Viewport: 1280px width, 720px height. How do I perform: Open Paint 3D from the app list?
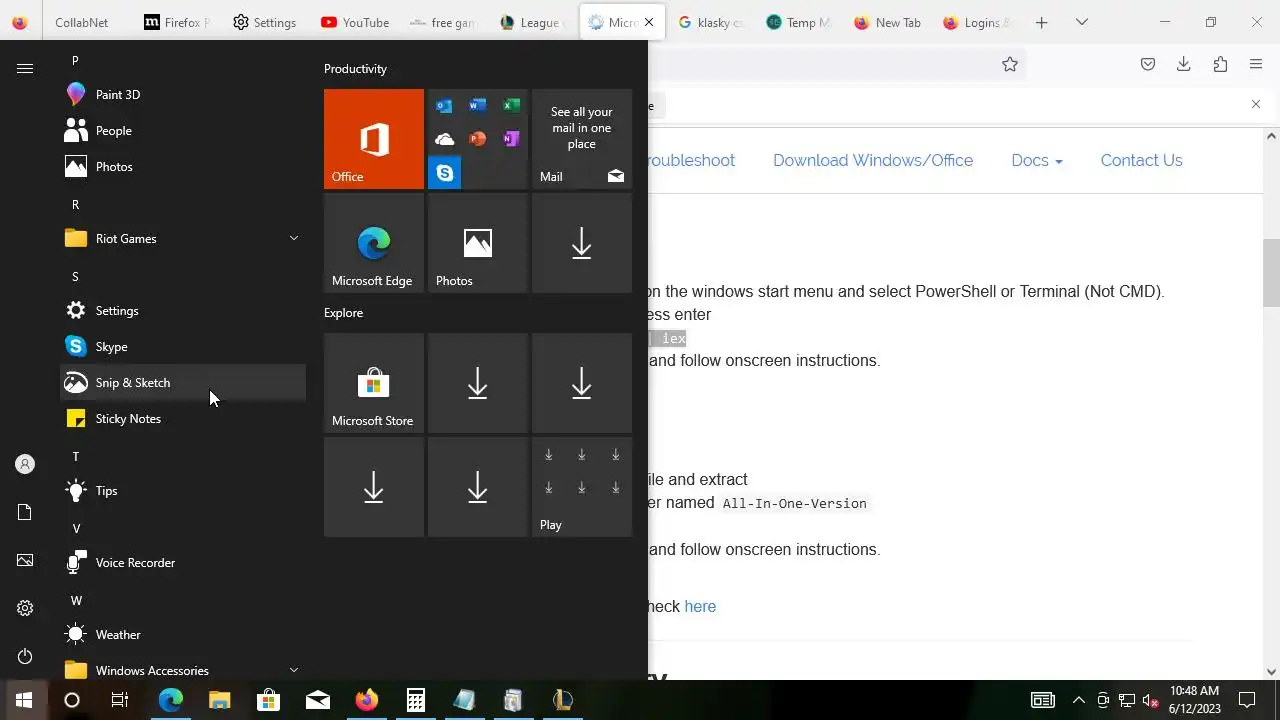(183, 95)
